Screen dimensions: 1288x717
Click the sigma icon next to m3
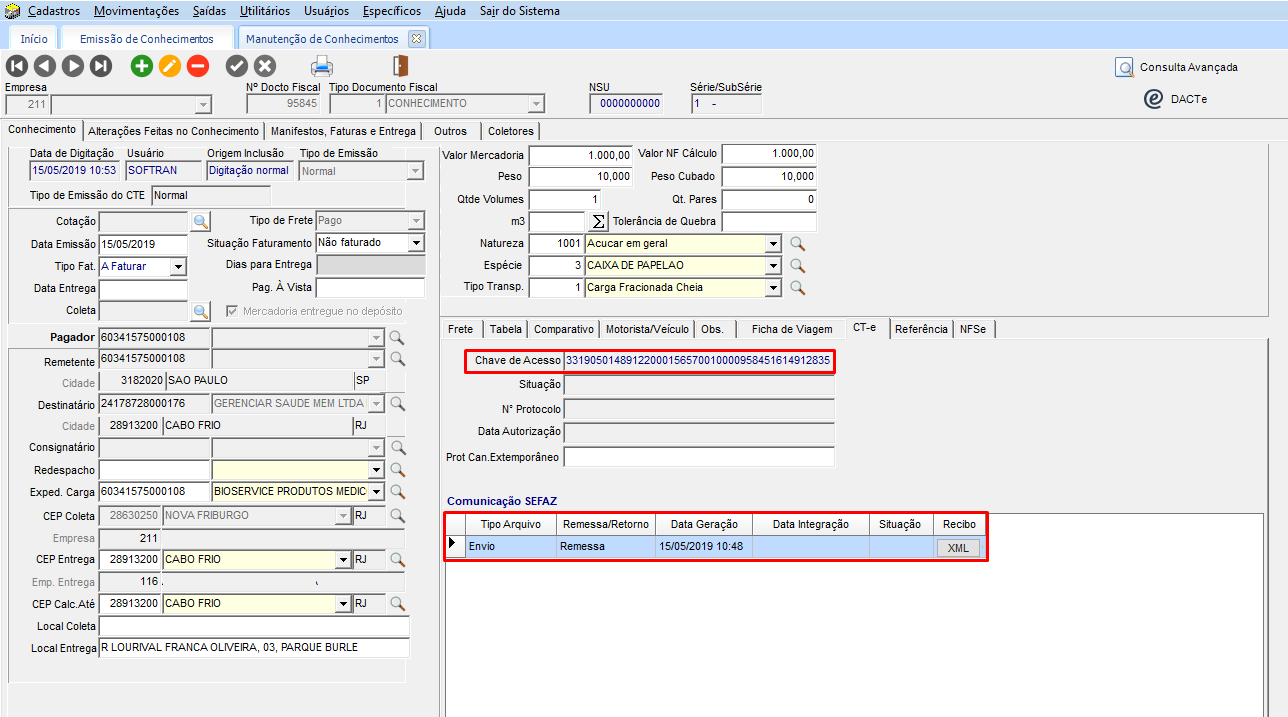pyautogui.click(x=599, y=221)
